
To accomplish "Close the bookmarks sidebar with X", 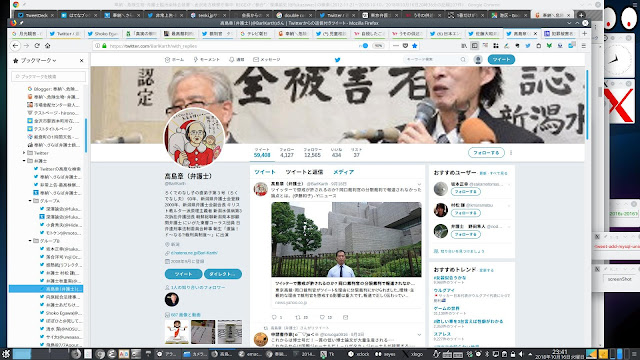I will click(x=82, y=60).
